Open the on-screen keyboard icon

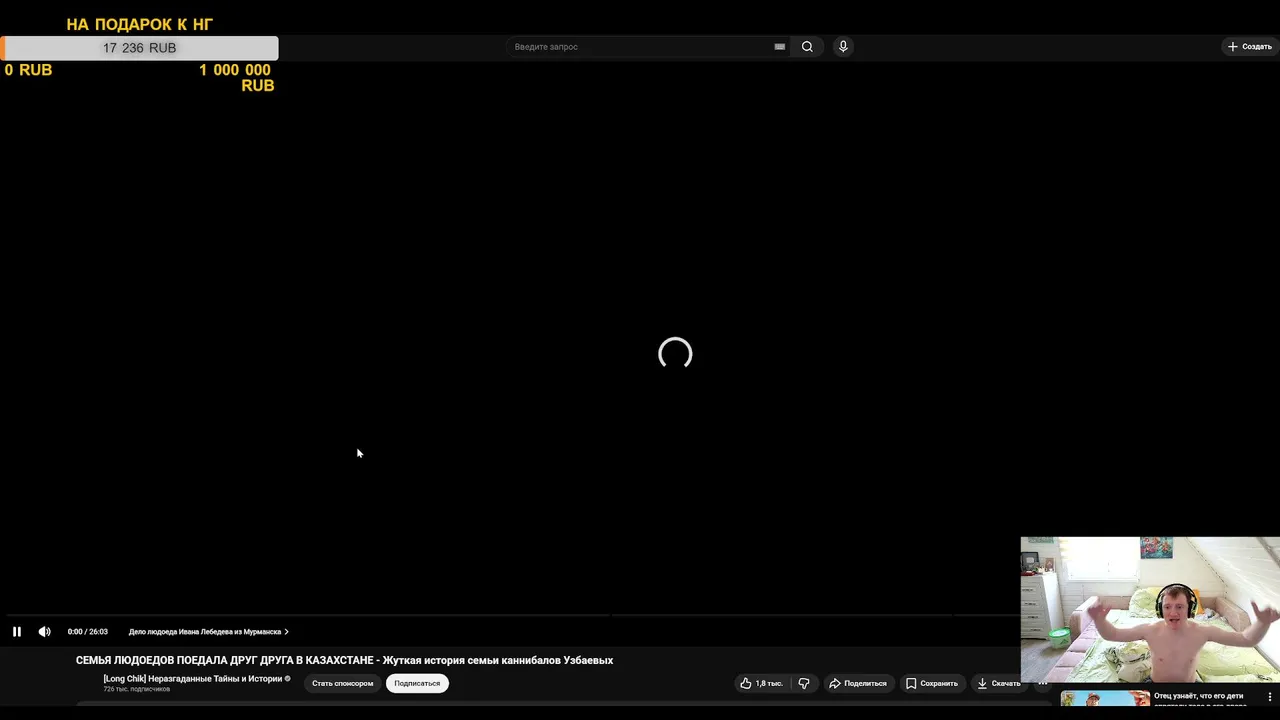pyautogui.click(x=780, y=47)
